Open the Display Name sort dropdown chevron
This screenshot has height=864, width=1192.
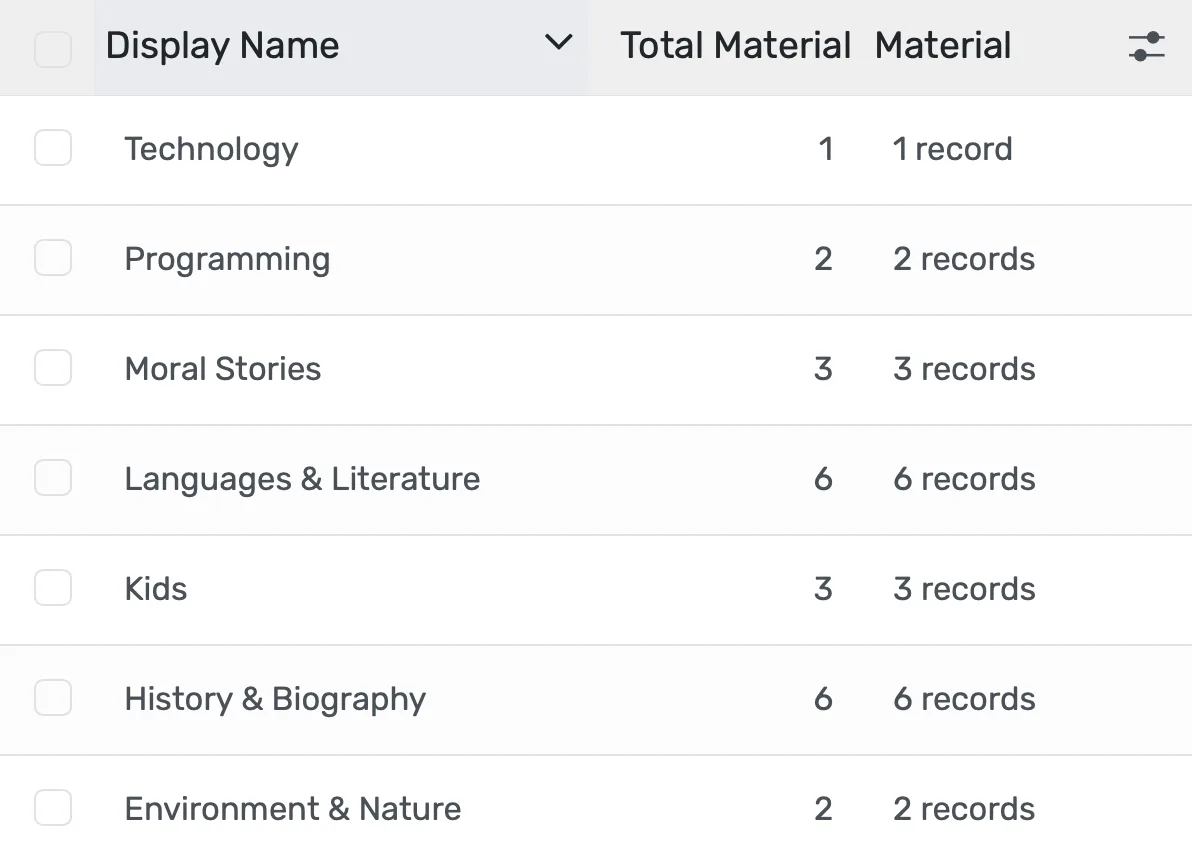pos(558,45)
